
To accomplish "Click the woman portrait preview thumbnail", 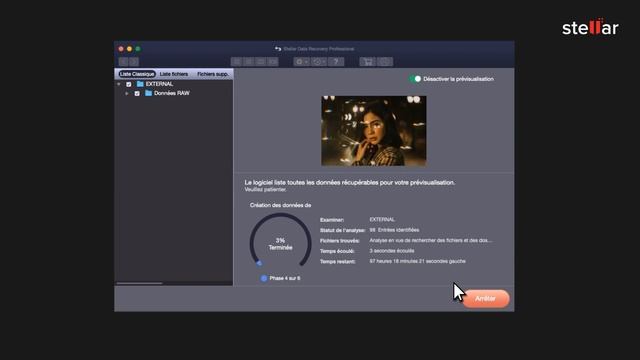I will pyautogui.click(x=373, y=131).
